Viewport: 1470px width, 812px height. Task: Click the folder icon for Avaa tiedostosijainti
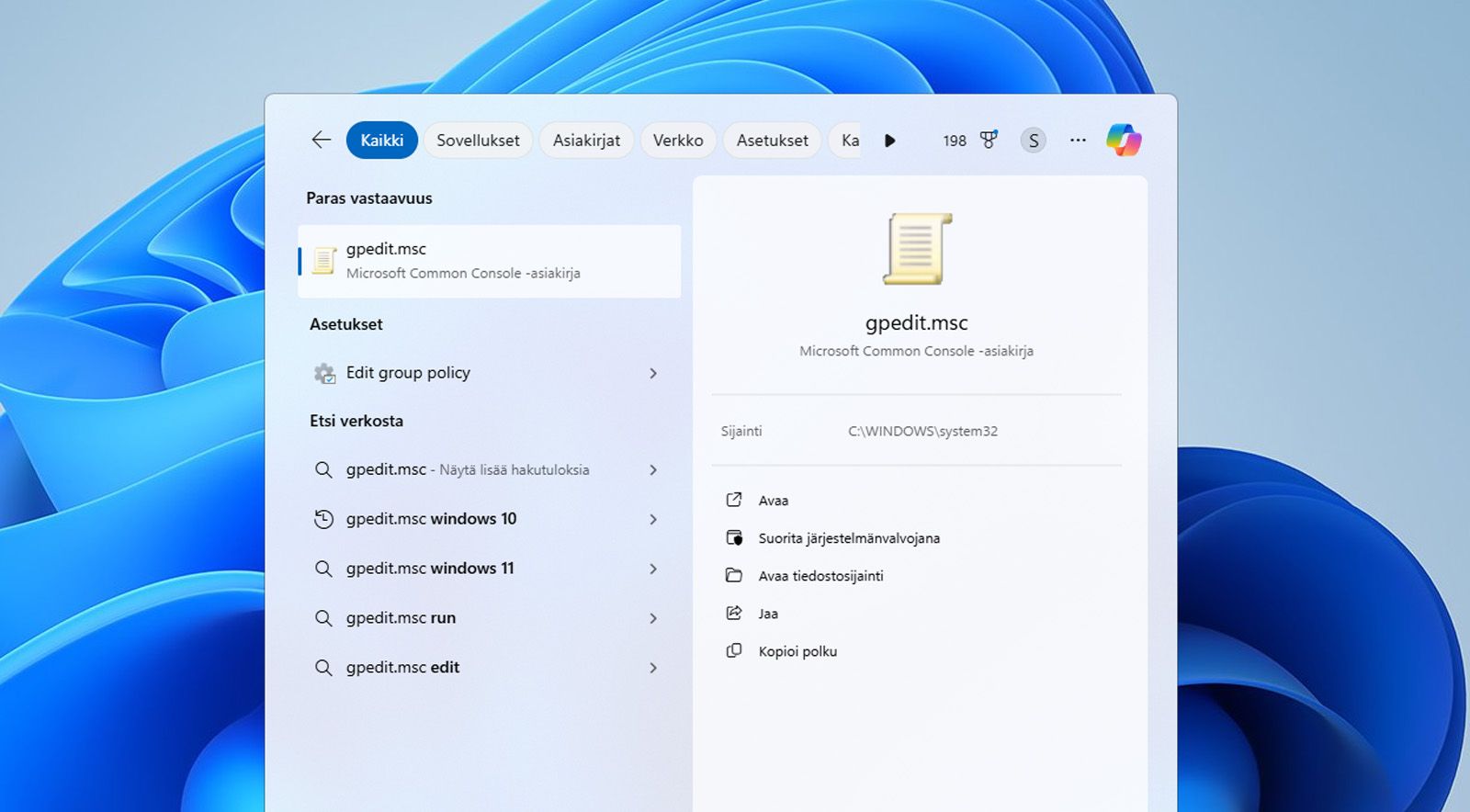click(734, 575)
